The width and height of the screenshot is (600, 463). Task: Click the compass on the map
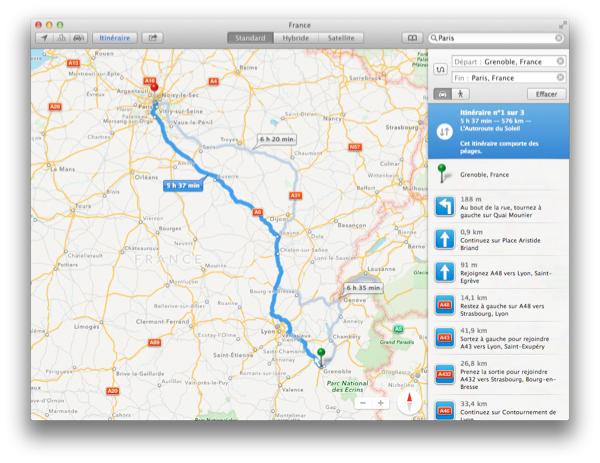coord(409,403)
